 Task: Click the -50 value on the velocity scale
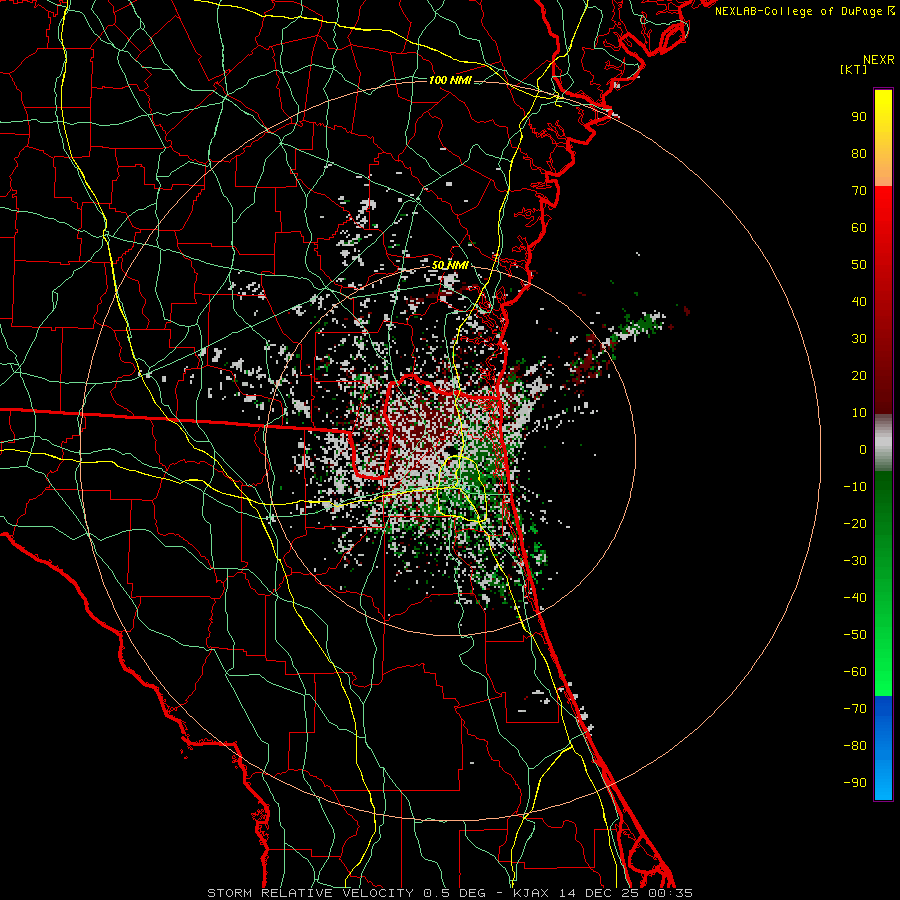855,635
